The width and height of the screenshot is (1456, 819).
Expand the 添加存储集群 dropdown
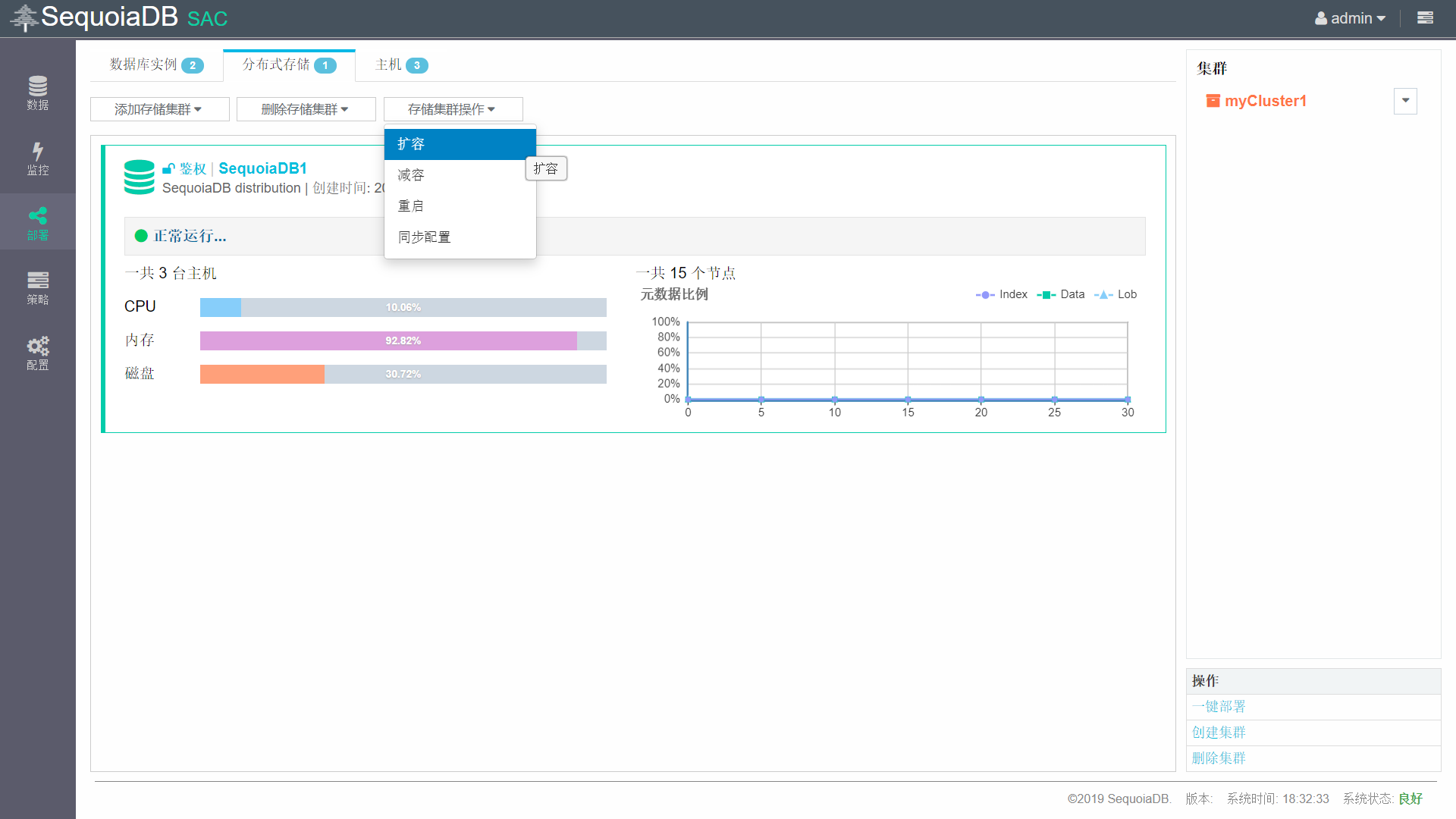(x=159, y=109)
